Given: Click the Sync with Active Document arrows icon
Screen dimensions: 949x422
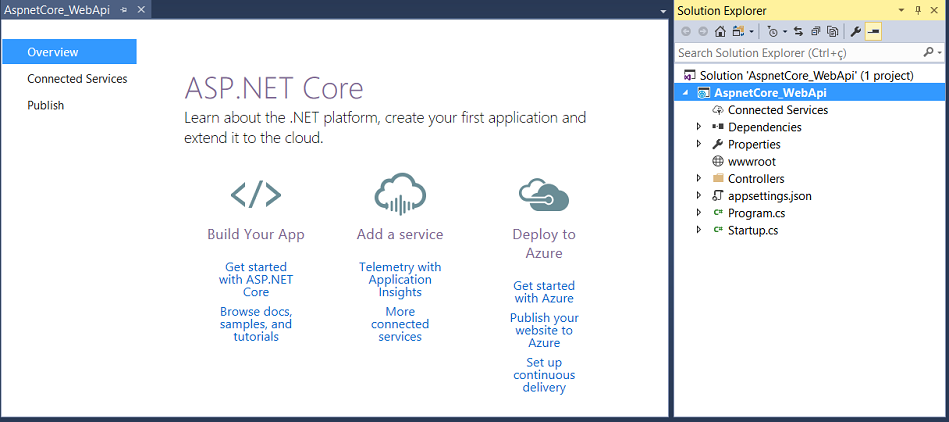Looking at the screenshot, I should (798, 31).
